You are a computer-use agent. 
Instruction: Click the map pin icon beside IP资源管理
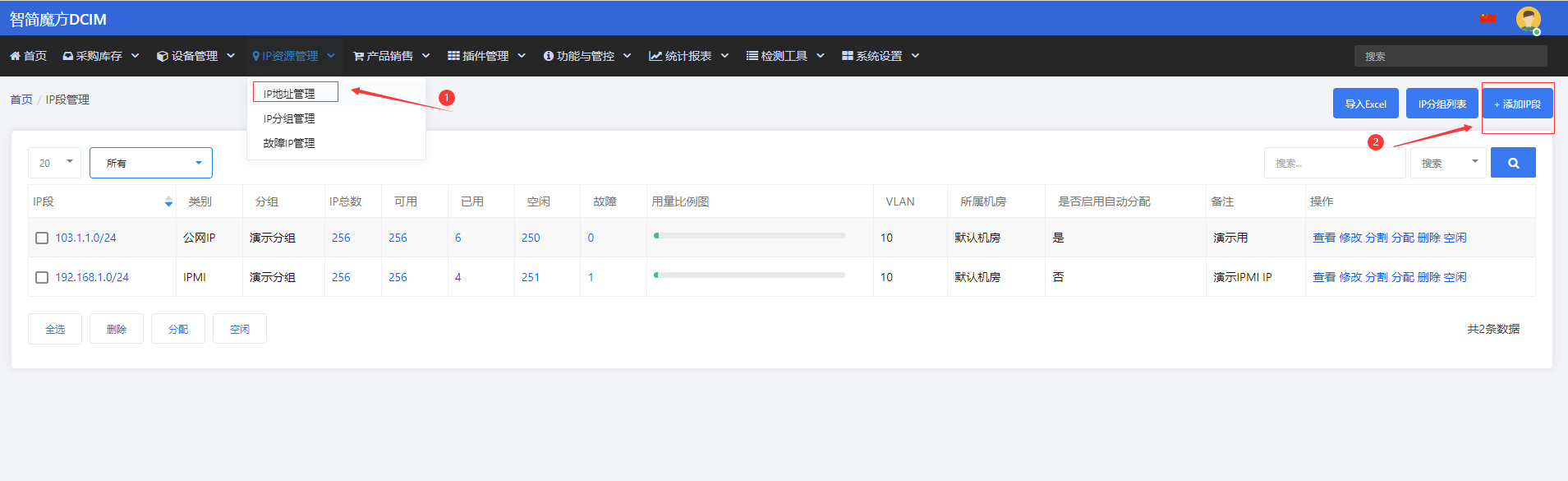click(x=256, y=56)
